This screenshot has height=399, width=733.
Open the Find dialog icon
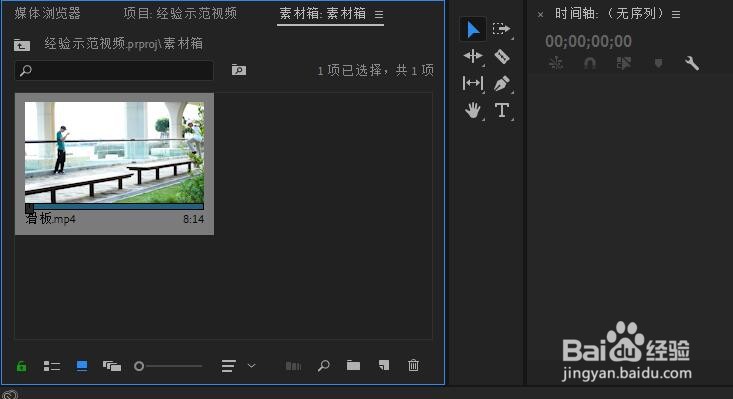pos(323,365)
